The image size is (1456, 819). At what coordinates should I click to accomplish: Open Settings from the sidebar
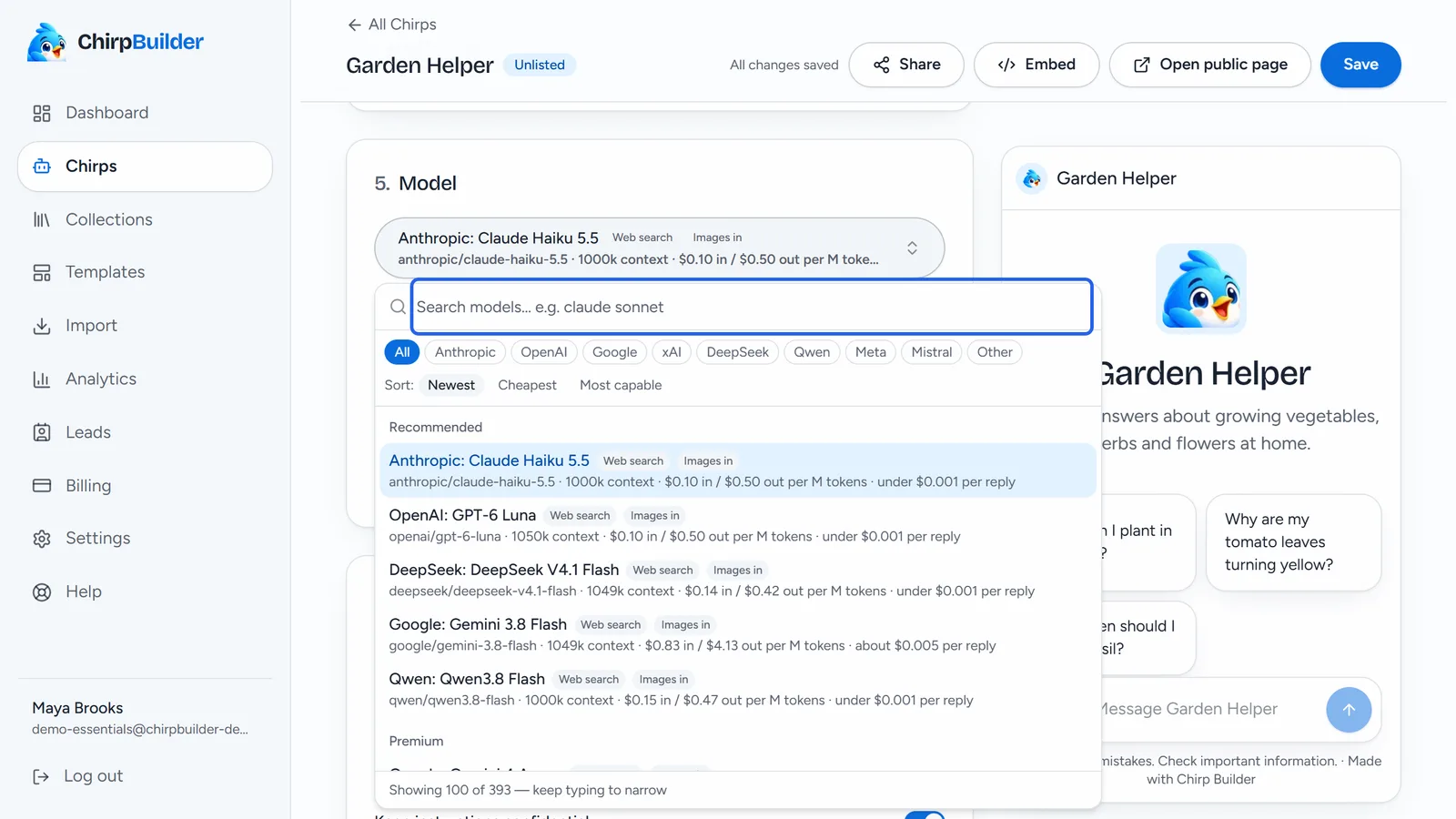tap(145, 538)
